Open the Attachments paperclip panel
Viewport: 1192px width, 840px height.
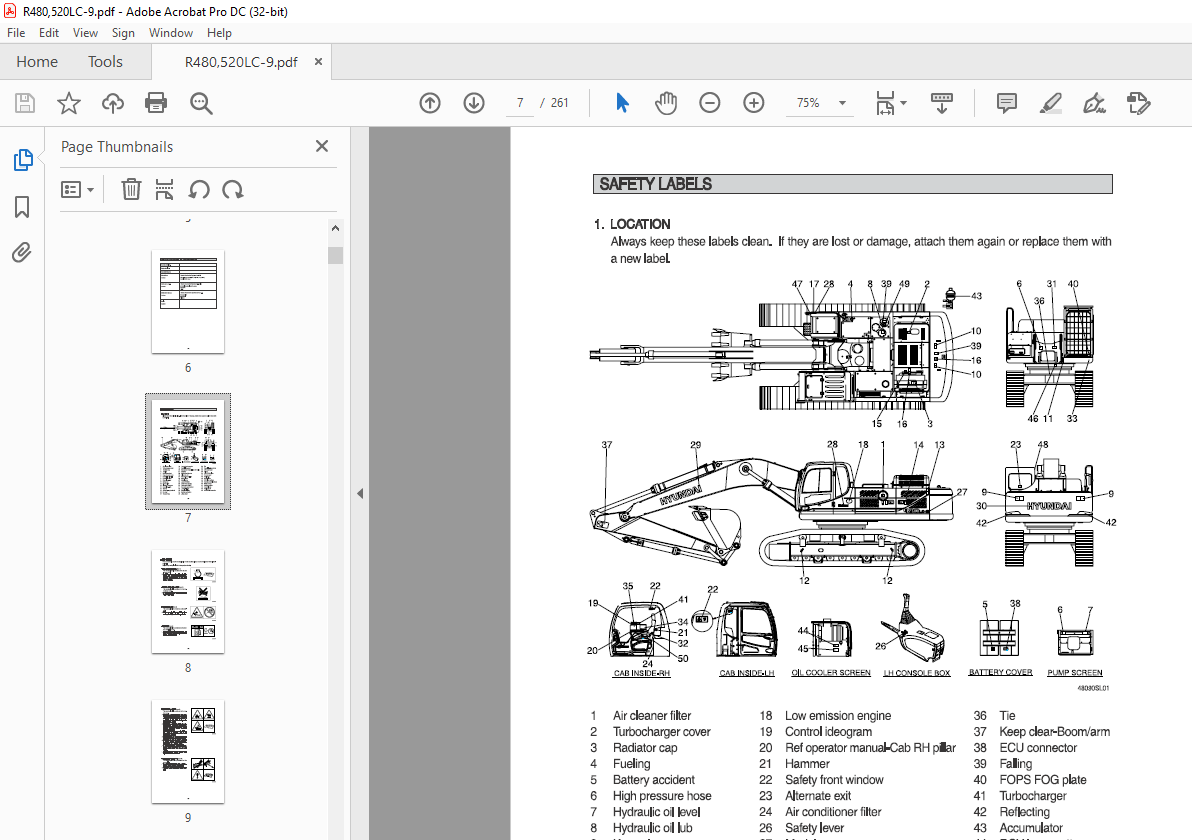(22, 252)
